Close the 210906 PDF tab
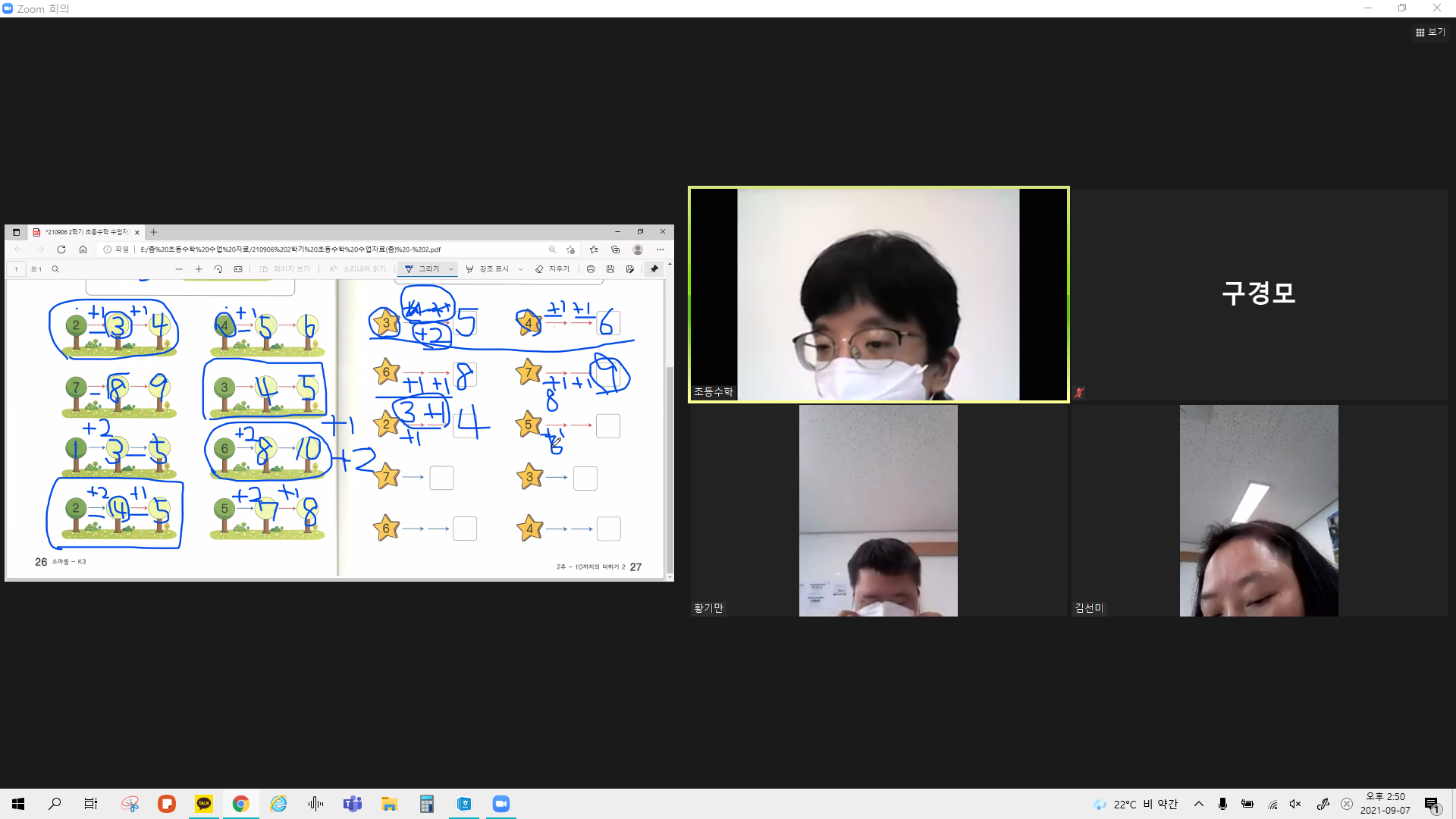 pos(136,233)
